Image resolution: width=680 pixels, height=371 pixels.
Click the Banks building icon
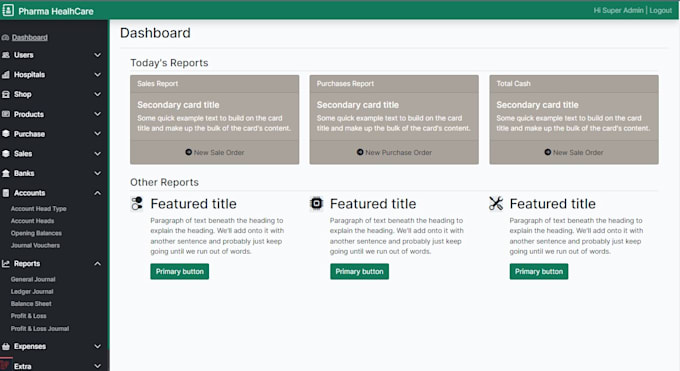pyautogui.click(x=6, y=173)
